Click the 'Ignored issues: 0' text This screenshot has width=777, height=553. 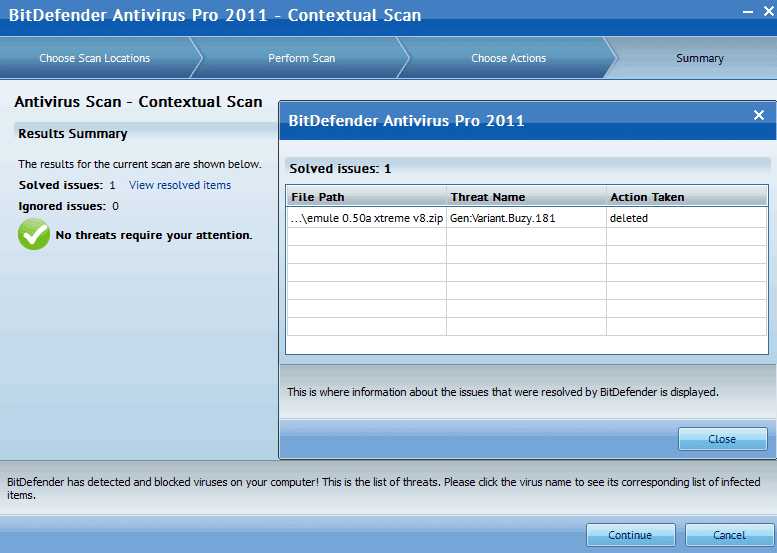pyautogui.click(x=68, y=206)
